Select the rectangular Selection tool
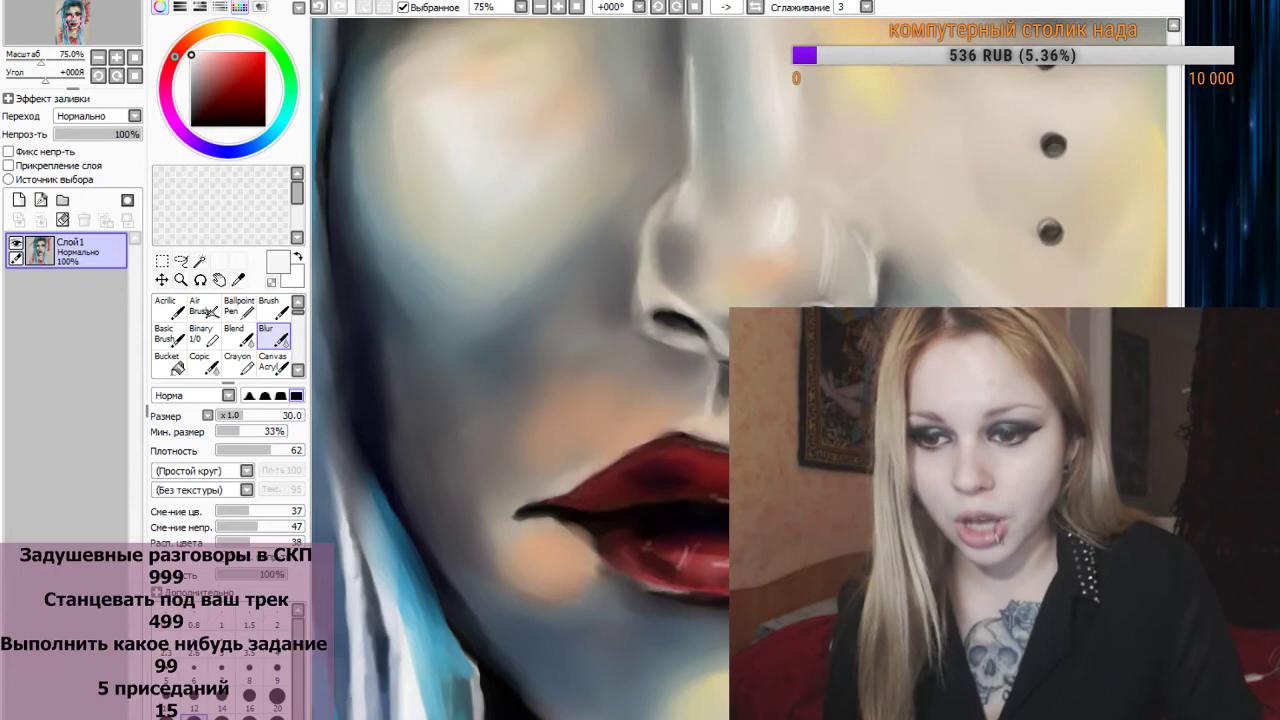Screen dimensions: 1280x720 coord(162,262)
